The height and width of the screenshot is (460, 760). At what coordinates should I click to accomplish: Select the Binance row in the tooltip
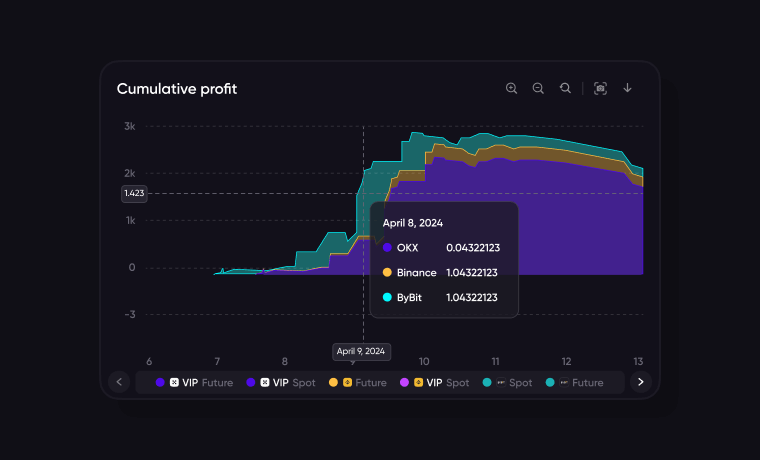443,272
